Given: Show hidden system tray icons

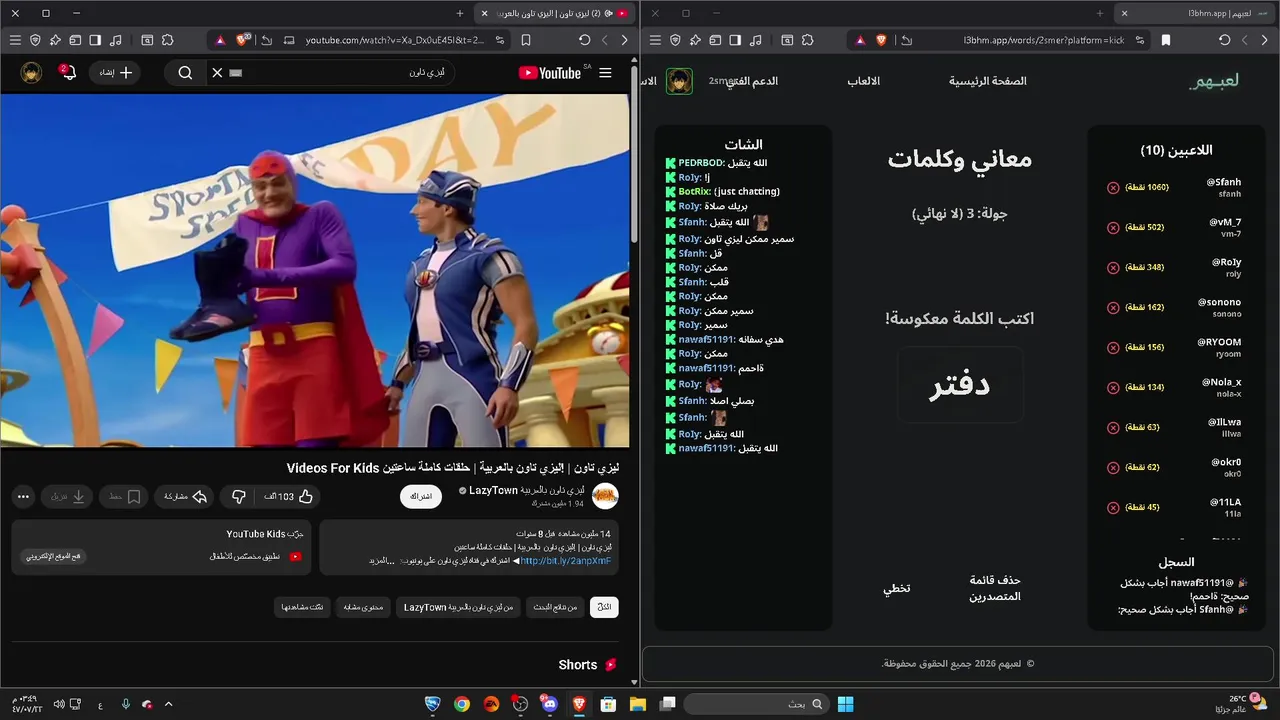Looking at the screenshot, I should point(168,704).
